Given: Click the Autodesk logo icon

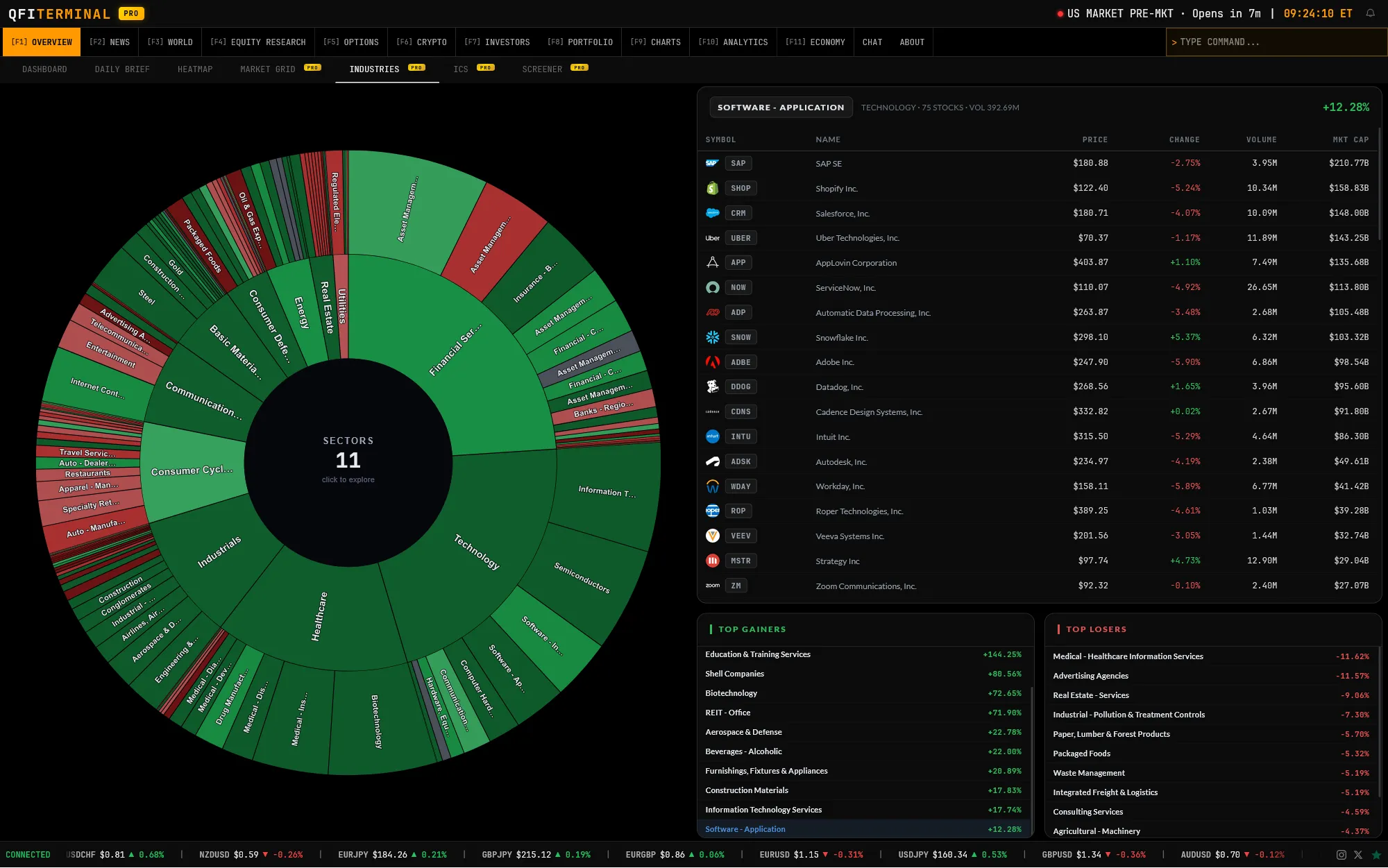Looking at the screenshot, I should coord(712,461).
